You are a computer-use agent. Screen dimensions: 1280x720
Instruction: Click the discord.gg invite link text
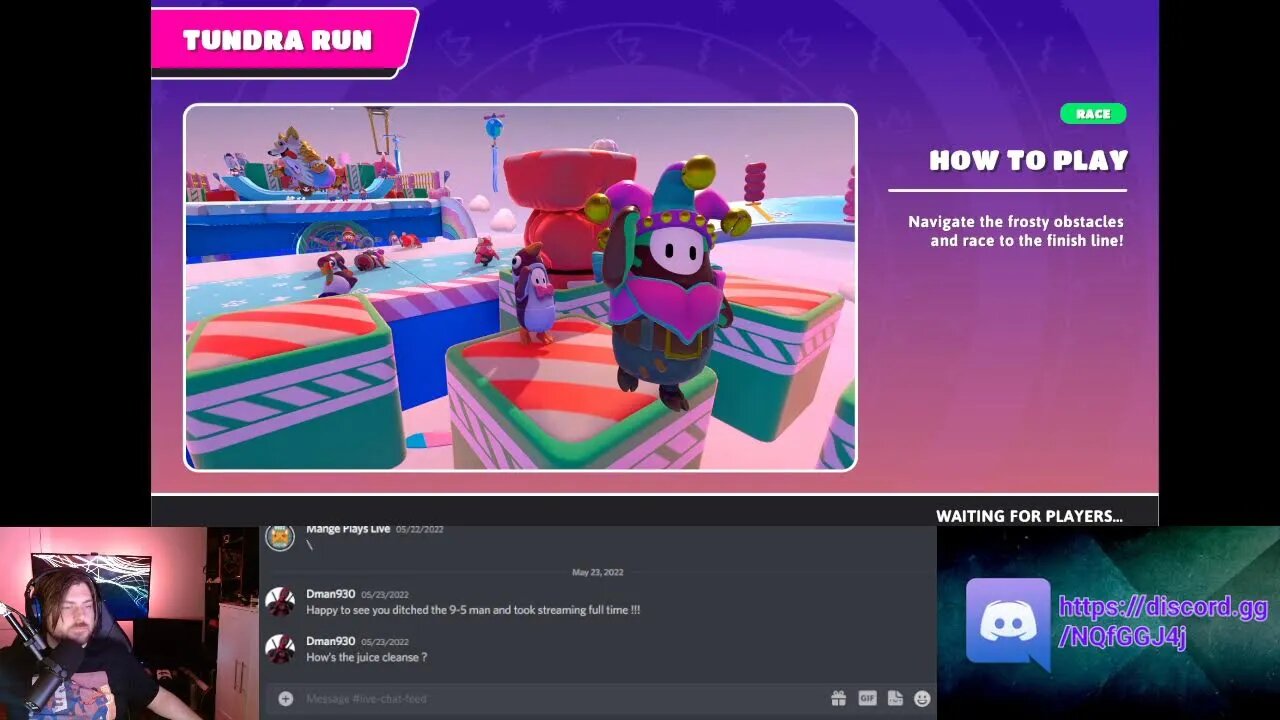(1163, 622)
